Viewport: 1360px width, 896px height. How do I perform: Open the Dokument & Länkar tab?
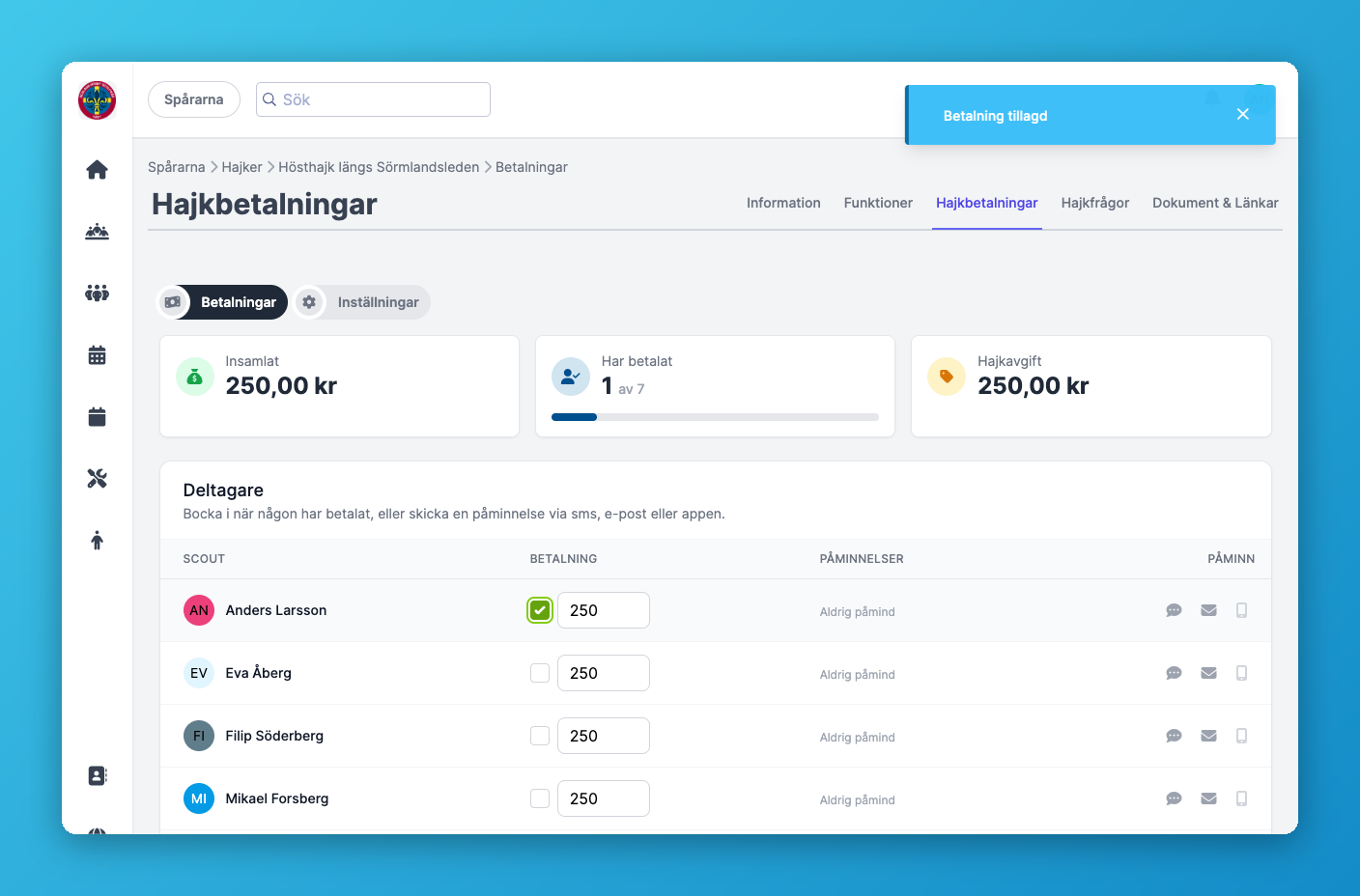pyautogui.click(x=1215, y=203)
